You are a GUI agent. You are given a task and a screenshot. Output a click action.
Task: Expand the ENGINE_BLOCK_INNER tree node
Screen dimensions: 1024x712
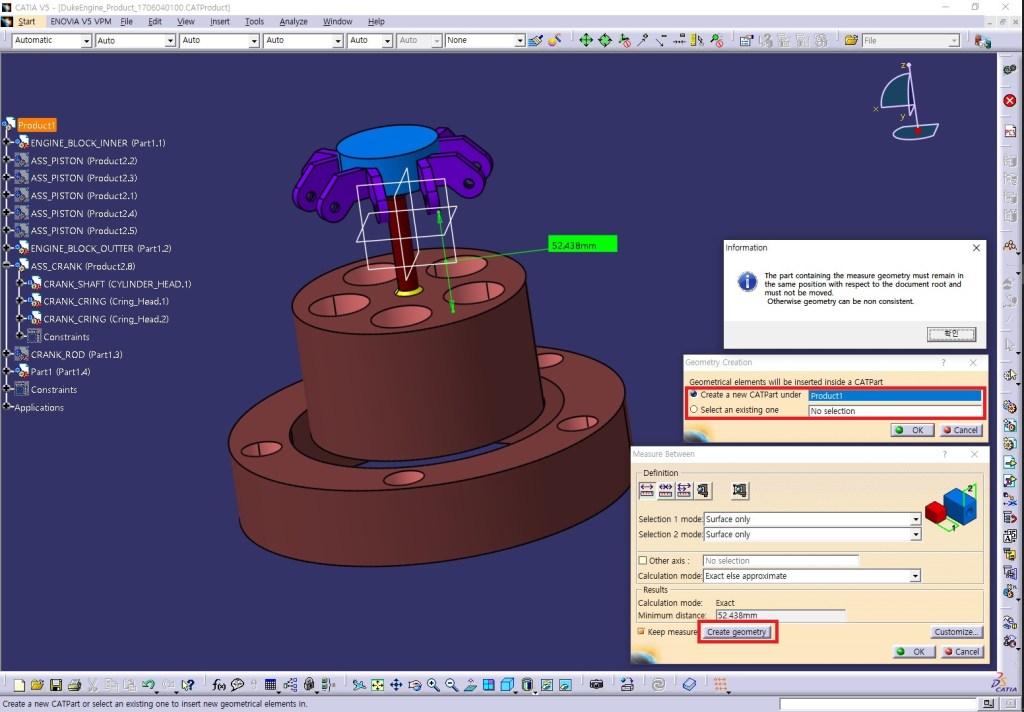click(7, 143)
